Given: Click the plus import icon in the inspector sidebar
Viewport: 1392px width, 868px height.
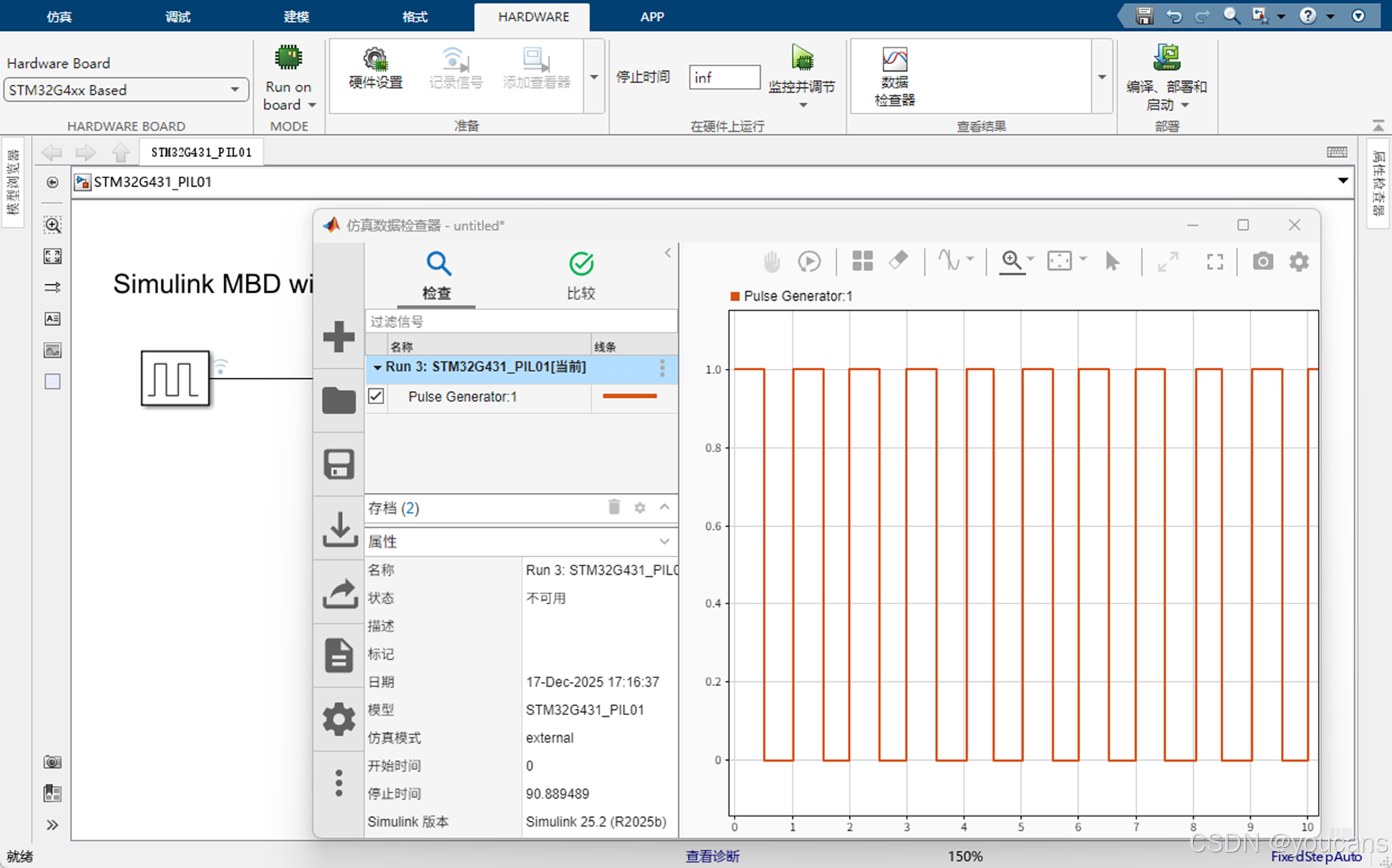Looking at the screenshot, I should click(x=339, y=336).
